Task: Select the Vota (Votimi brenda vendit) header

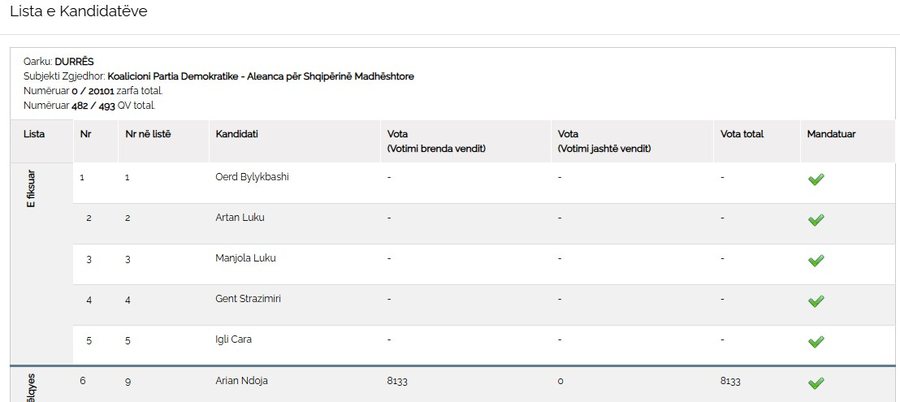Action: tap(436, 141)
